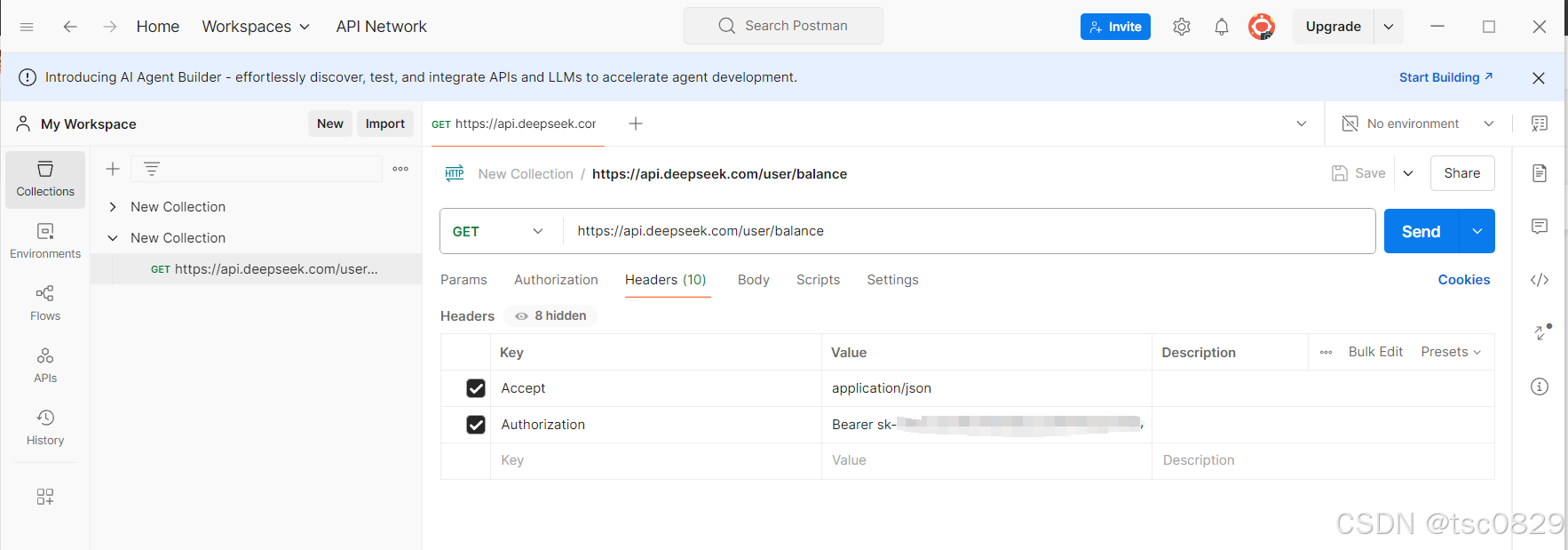Click the request URL input field

coord(969,231)
